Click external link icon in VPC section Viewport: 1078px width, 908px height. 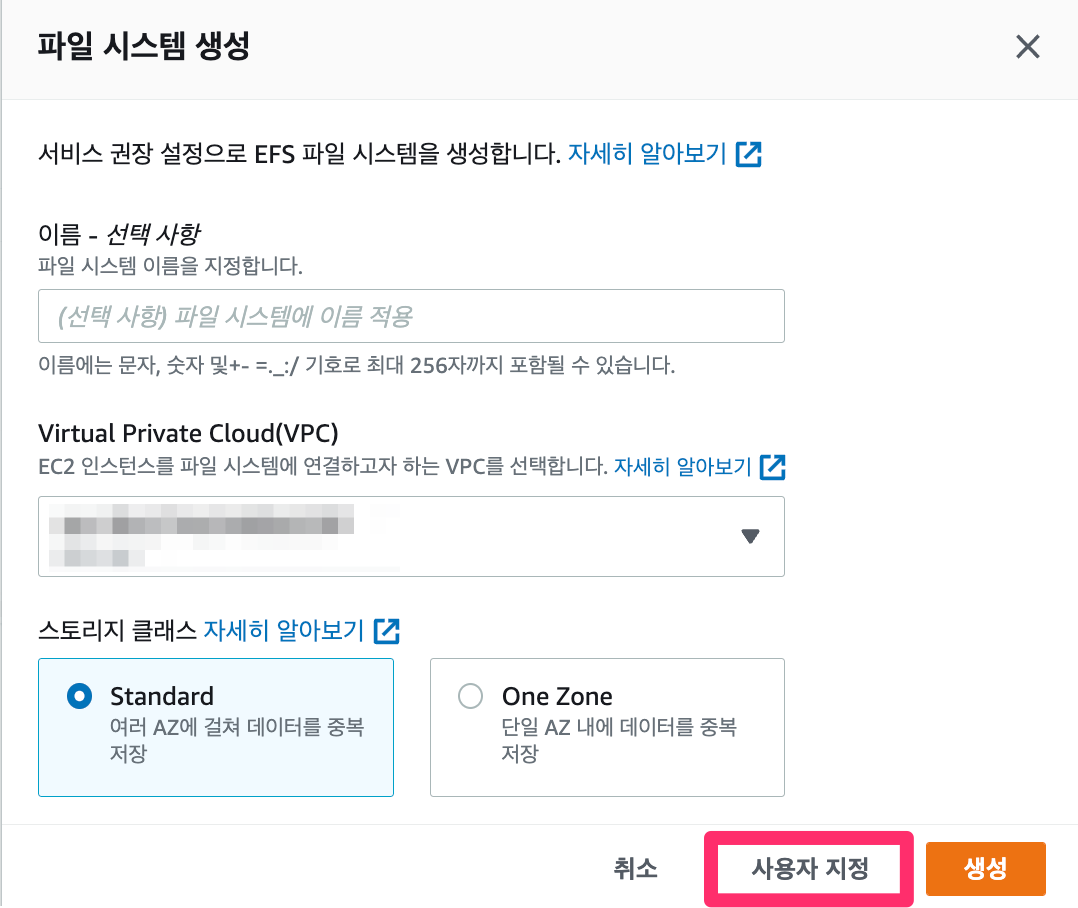(773, 466)
